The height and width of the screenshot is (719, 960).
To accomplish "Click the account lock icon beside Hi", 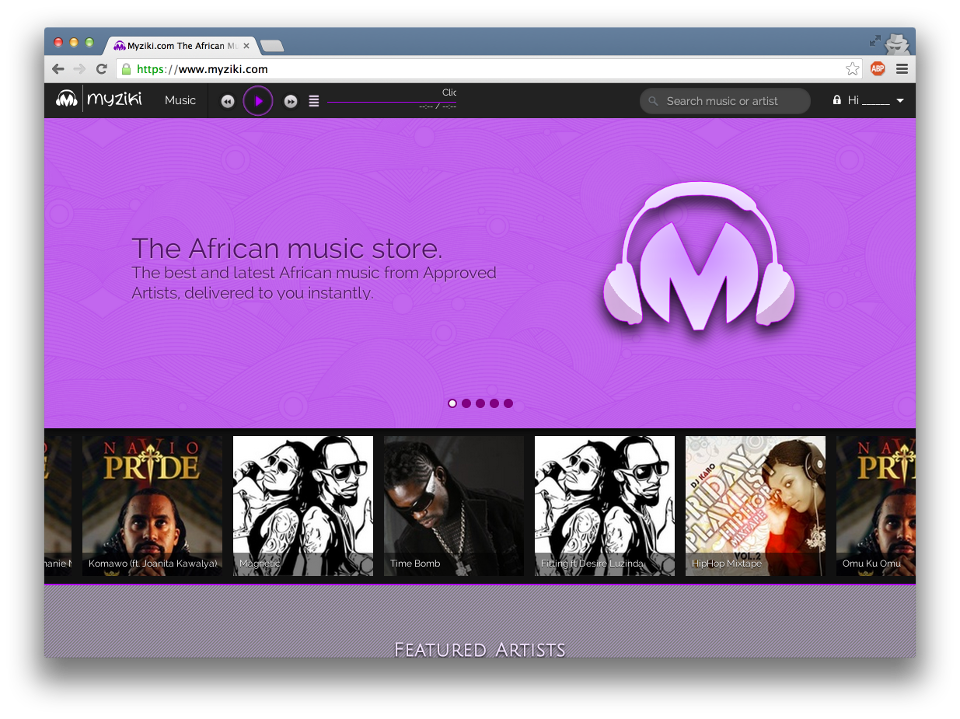I will click(x=837, y=100).
